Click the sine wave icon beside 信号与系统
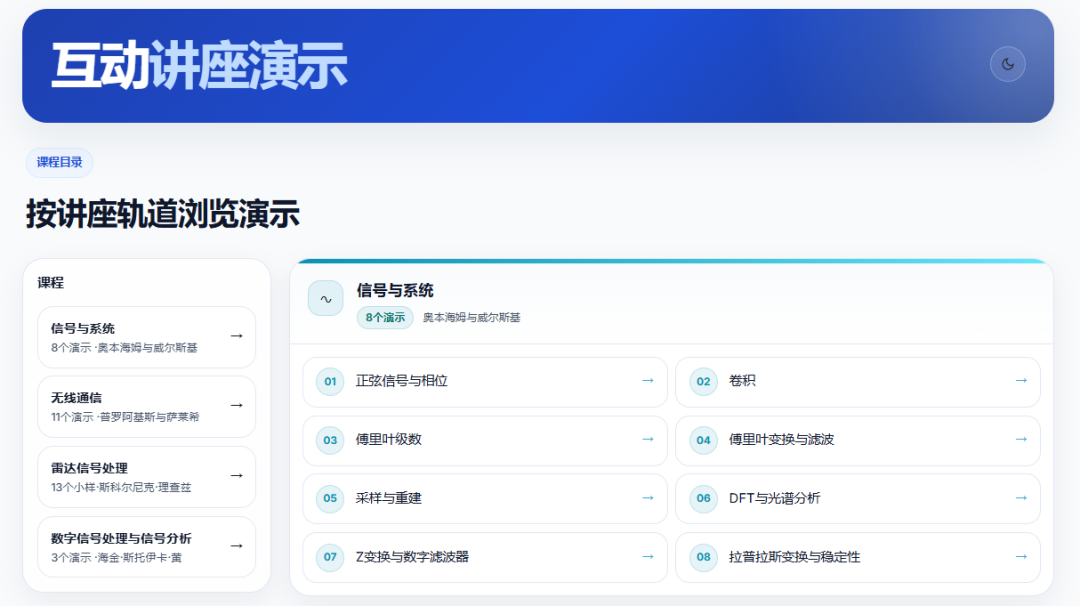The width and height of the screenshot is (1080, 606). pos(326,298)
